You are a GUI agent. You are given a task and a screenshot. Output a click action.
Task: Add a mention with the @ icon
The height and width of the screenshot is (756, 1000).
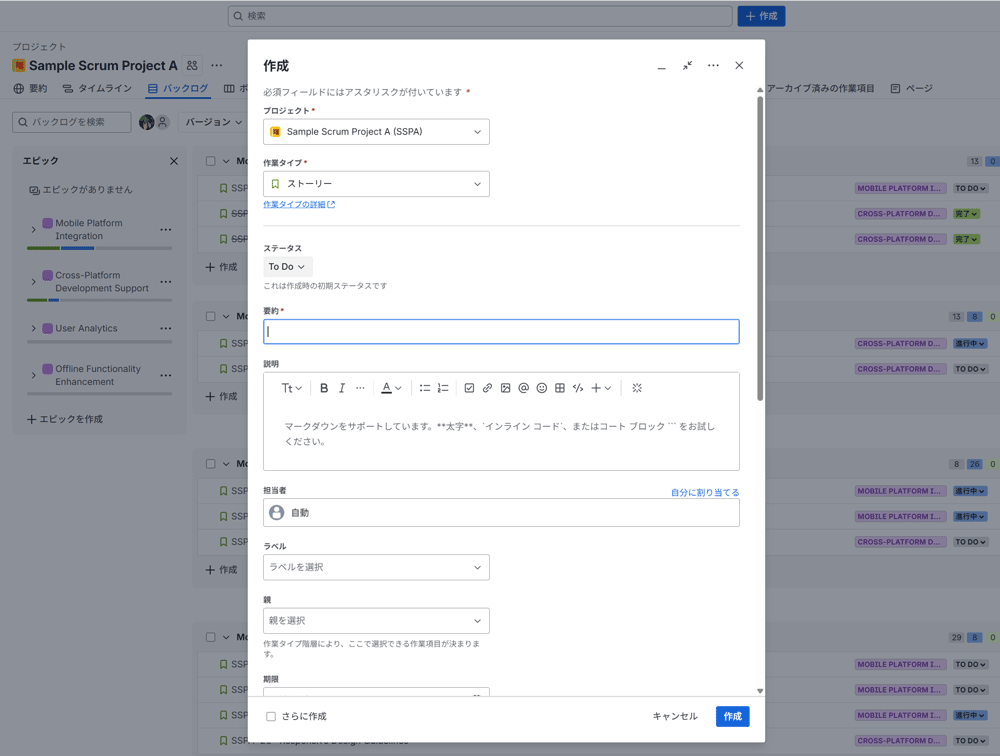pos(523,388)
